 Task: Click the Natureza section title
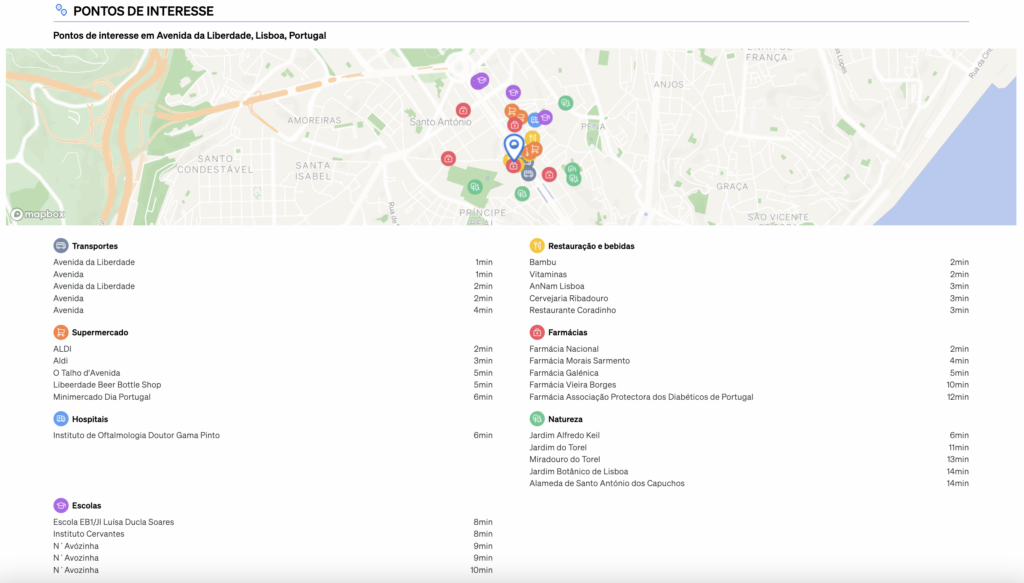point(565,419)
